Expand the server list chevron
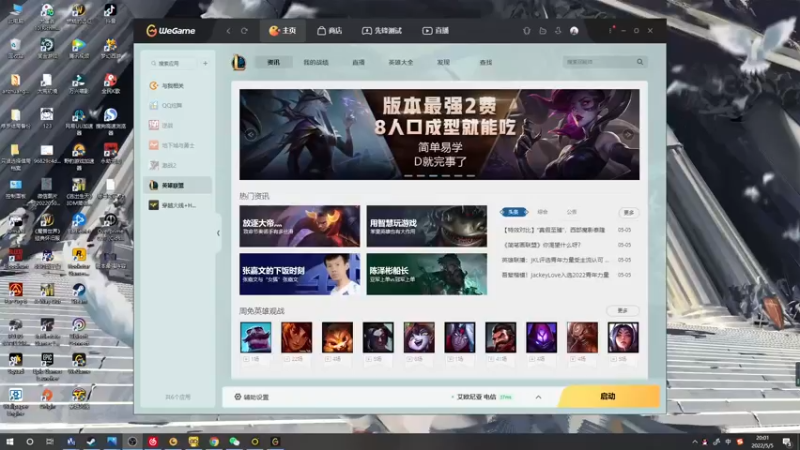Screen dimensions: 800x450 click(x=538, y=397)
